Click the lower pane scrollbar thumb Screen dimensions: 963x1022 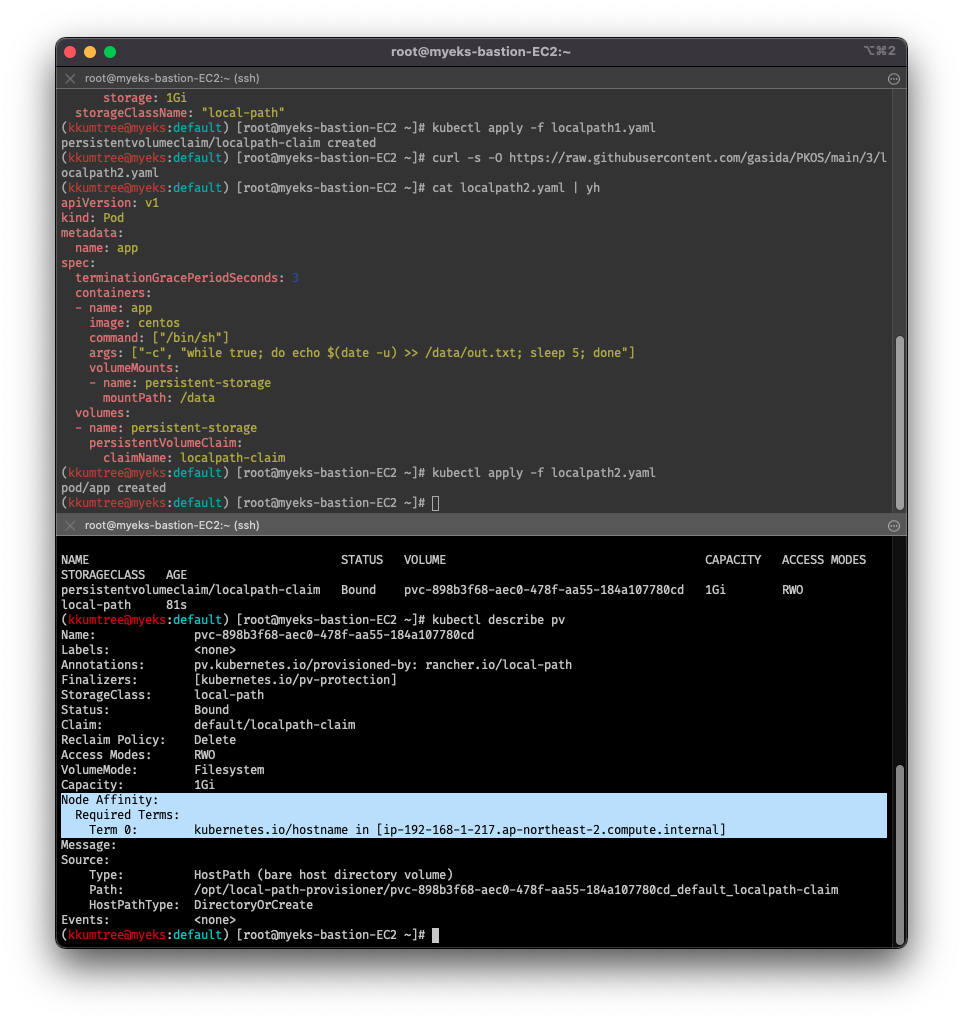pos(900,854)
